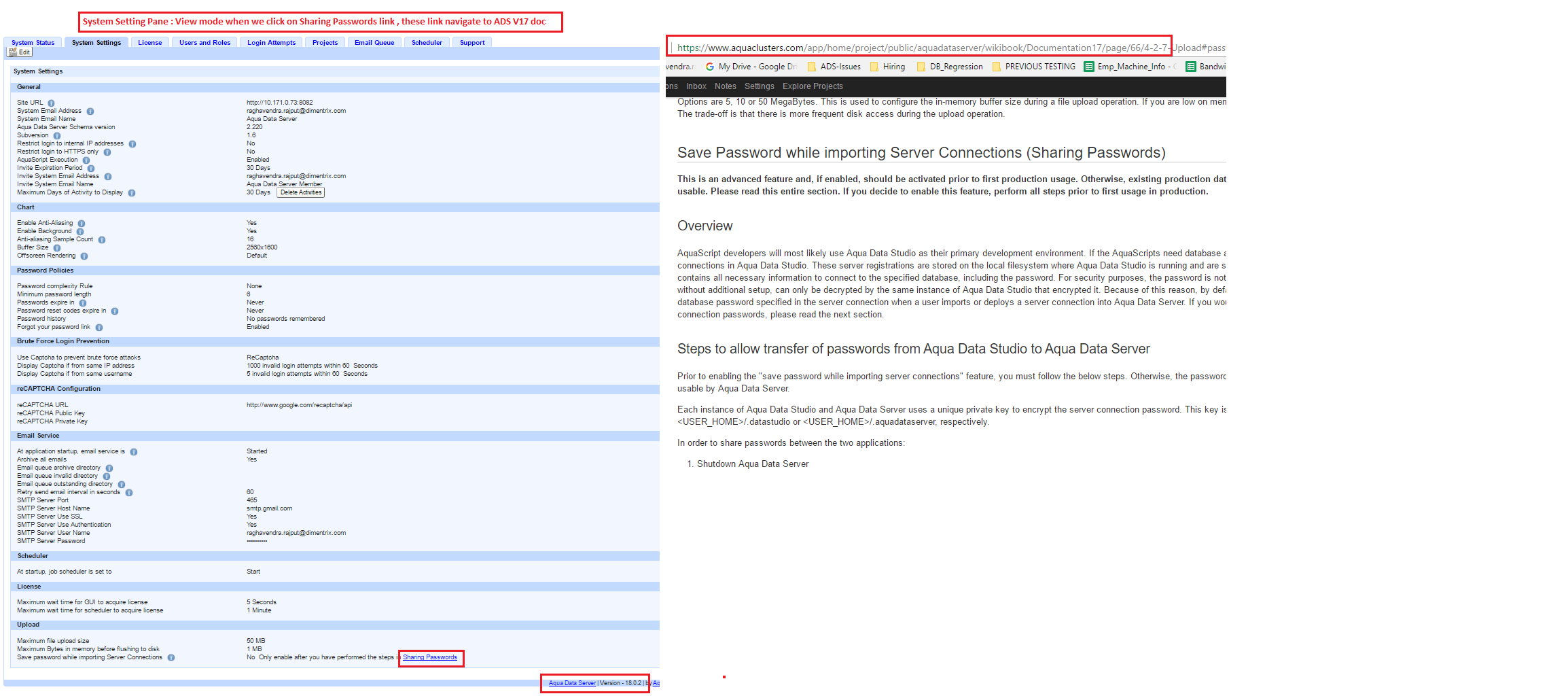This screenshot has width=1568, height=696.
Task: Select the System Settings tab
Action: (x=96, y=42)
